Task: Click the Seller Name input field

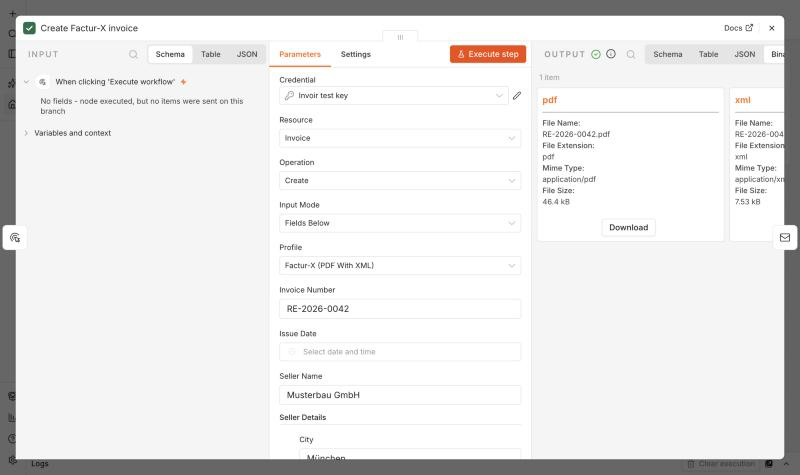Action: click(x=400, y=395)
